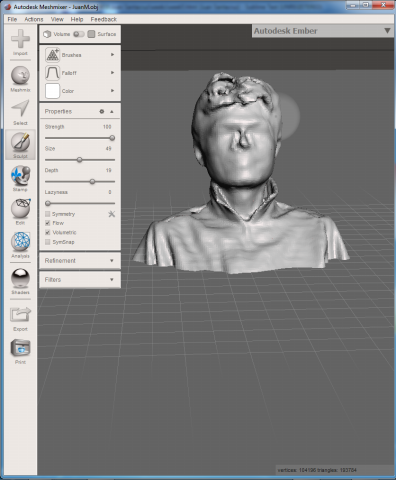Viewport: 396px width, 480px height.
Task: Open the View menu
Action: [57, 19]
